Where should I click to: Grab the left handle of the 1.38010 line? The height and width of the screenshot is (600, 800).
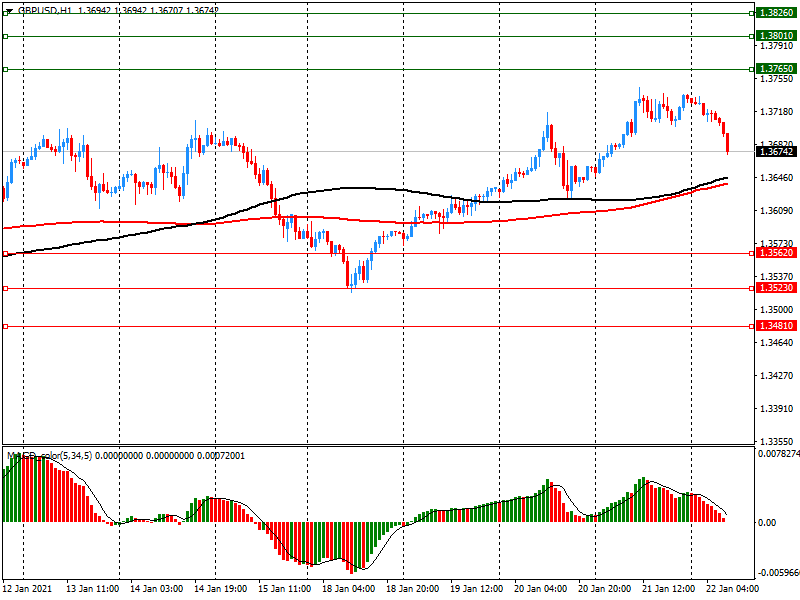6,36
